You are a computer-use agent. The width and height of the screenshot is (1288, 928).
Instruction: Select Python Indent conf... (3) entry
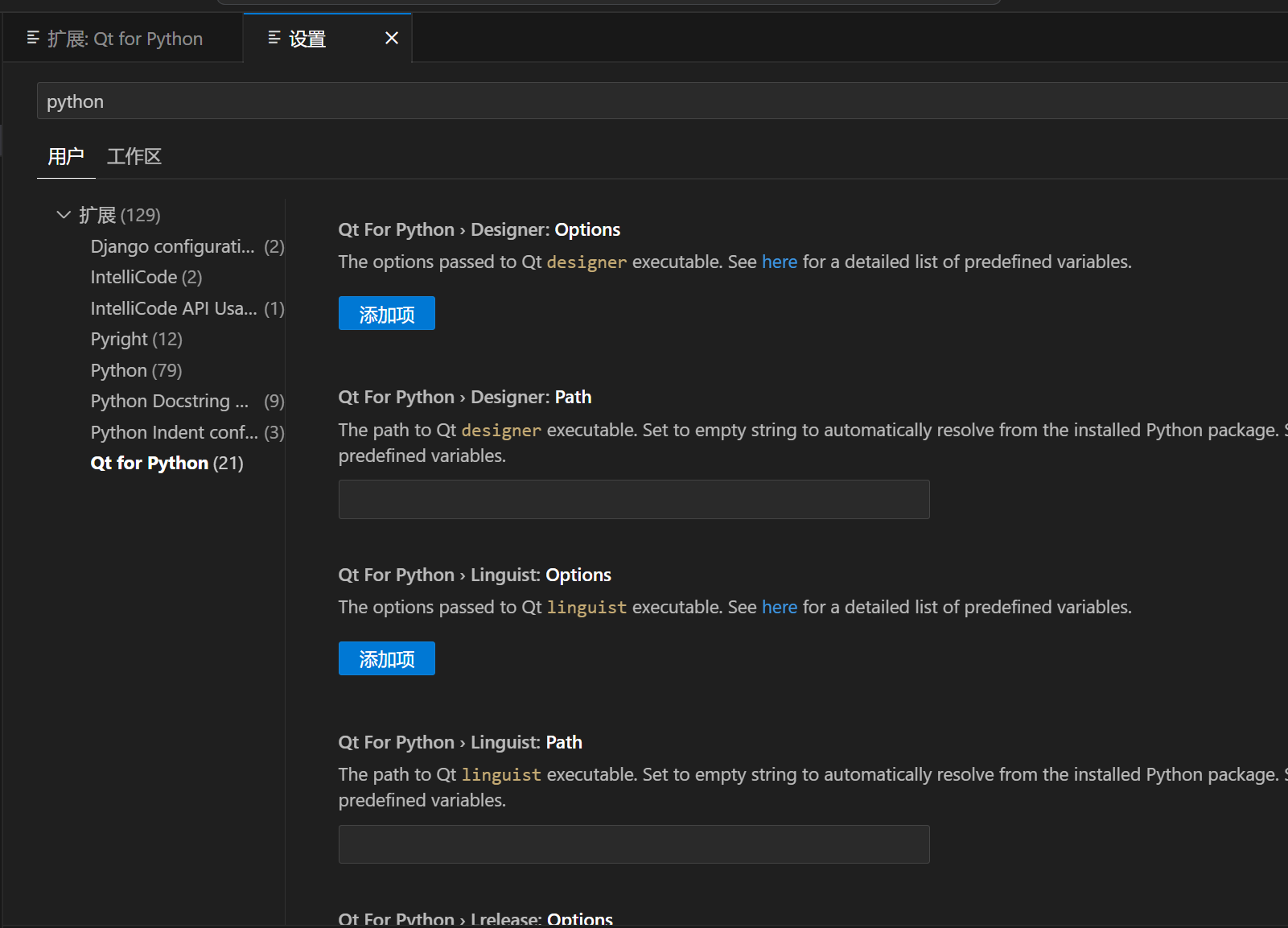187,432
